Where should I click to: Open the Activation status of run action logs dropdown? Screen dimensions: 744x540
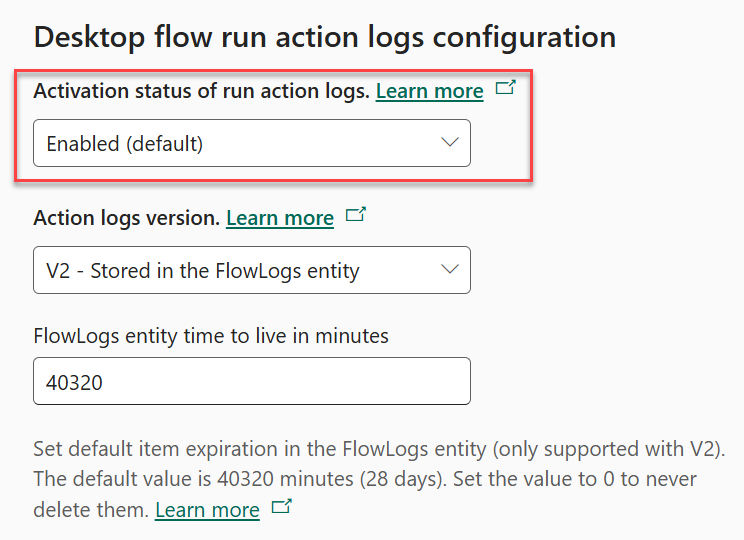tap(252, 143)
